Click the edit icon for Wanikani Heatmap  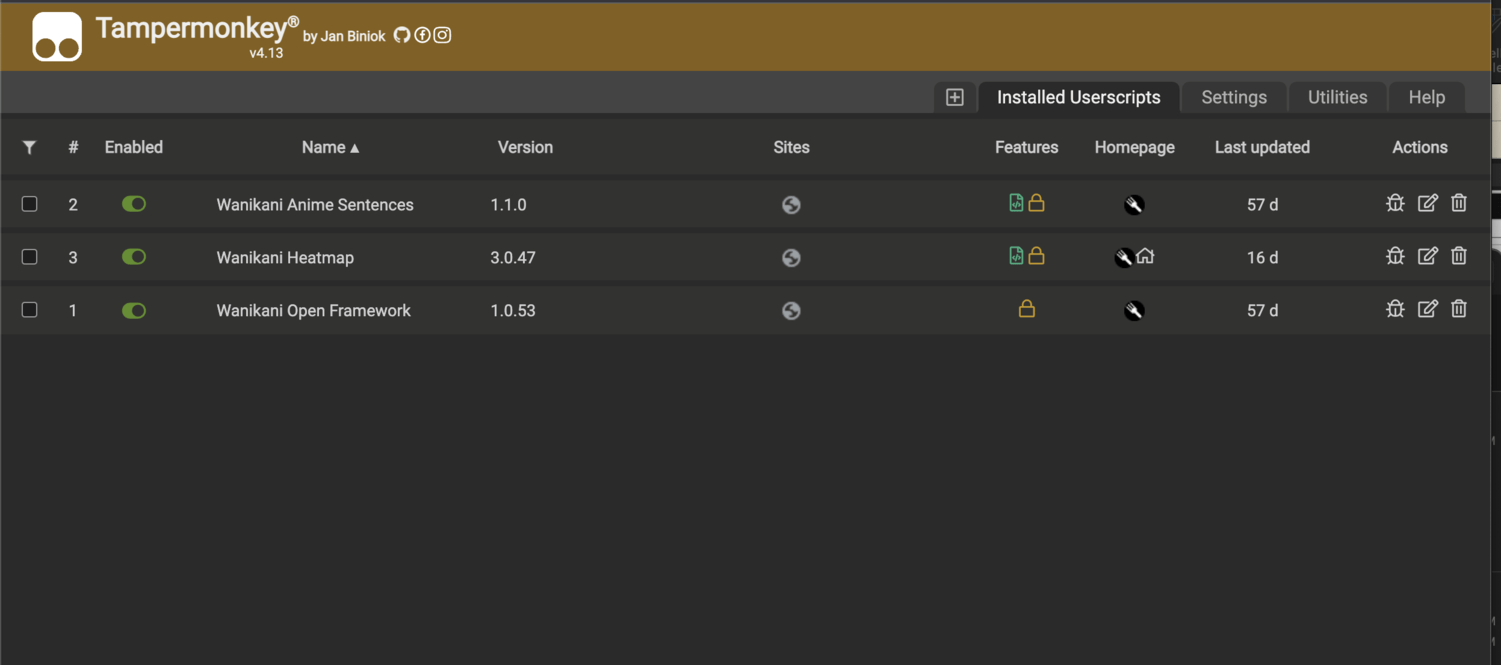click(x=1428, y=256)
